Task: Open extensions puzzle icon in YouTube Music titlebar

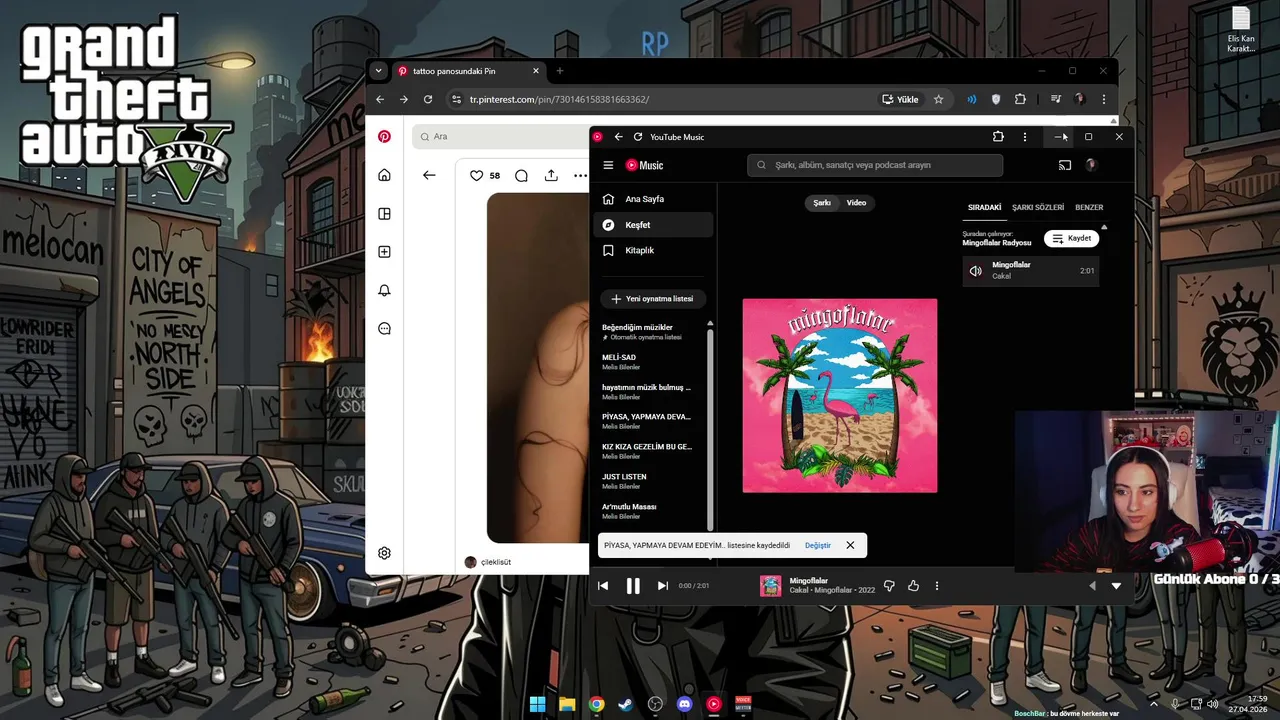Action: point(998,137)
